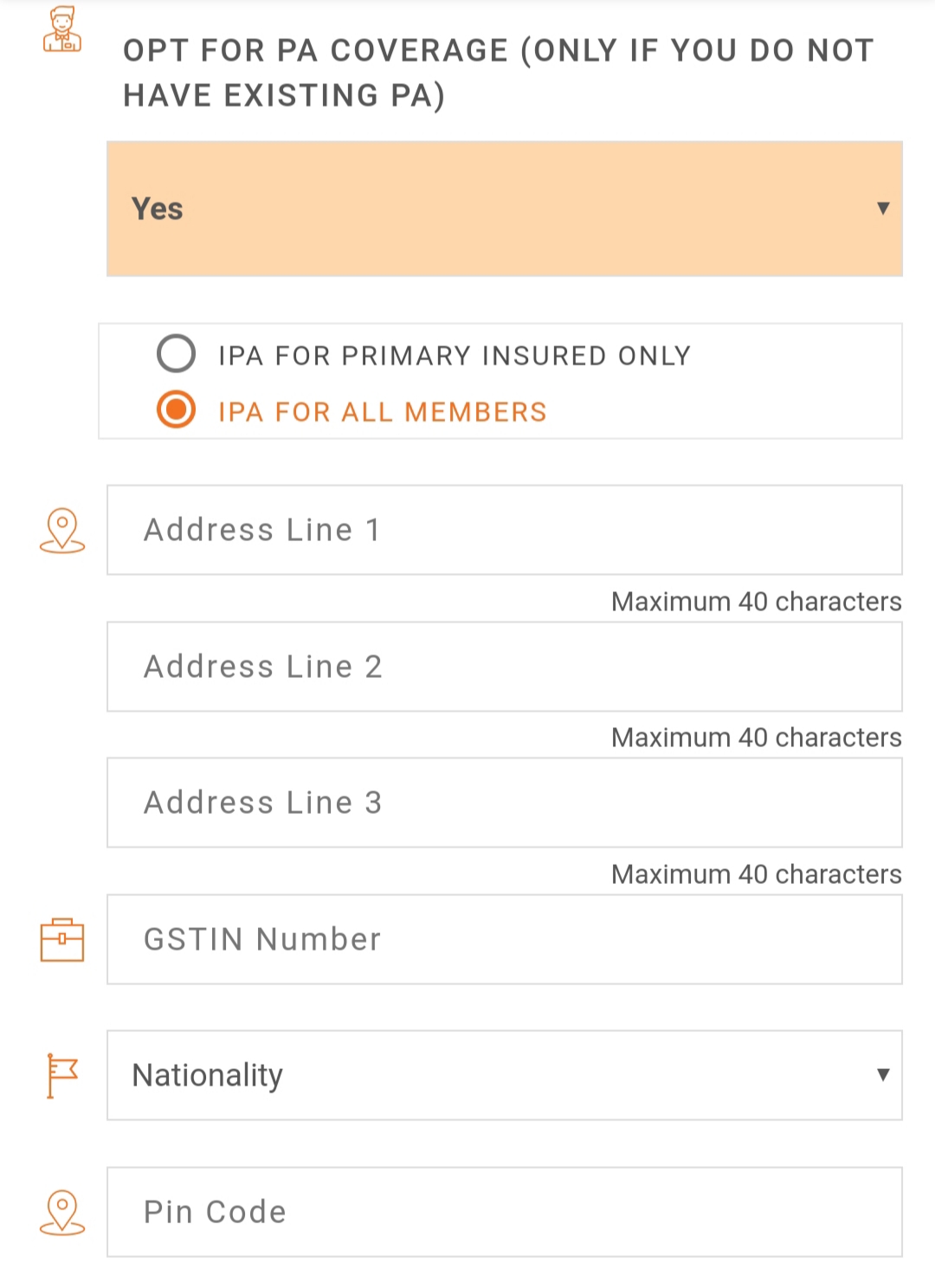Click the dropdown arrow inside the Nationality selector
Image resolution: width=935 pixels, height=1288 pixels.
(882, 1075)
